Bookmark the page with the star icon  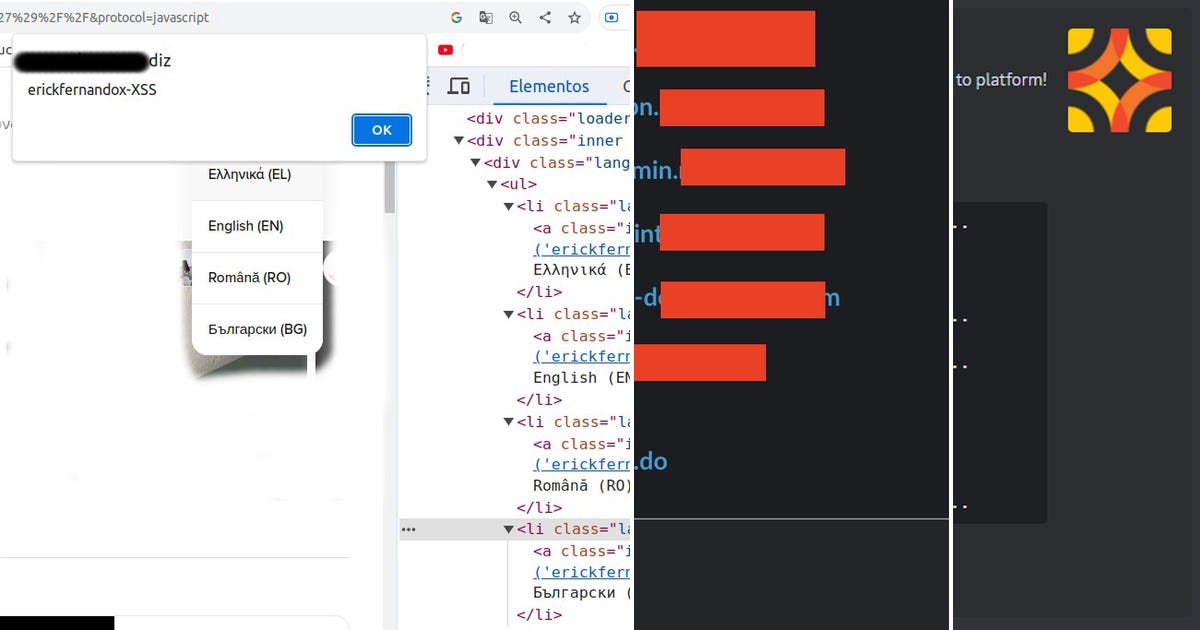coord(573,17)
